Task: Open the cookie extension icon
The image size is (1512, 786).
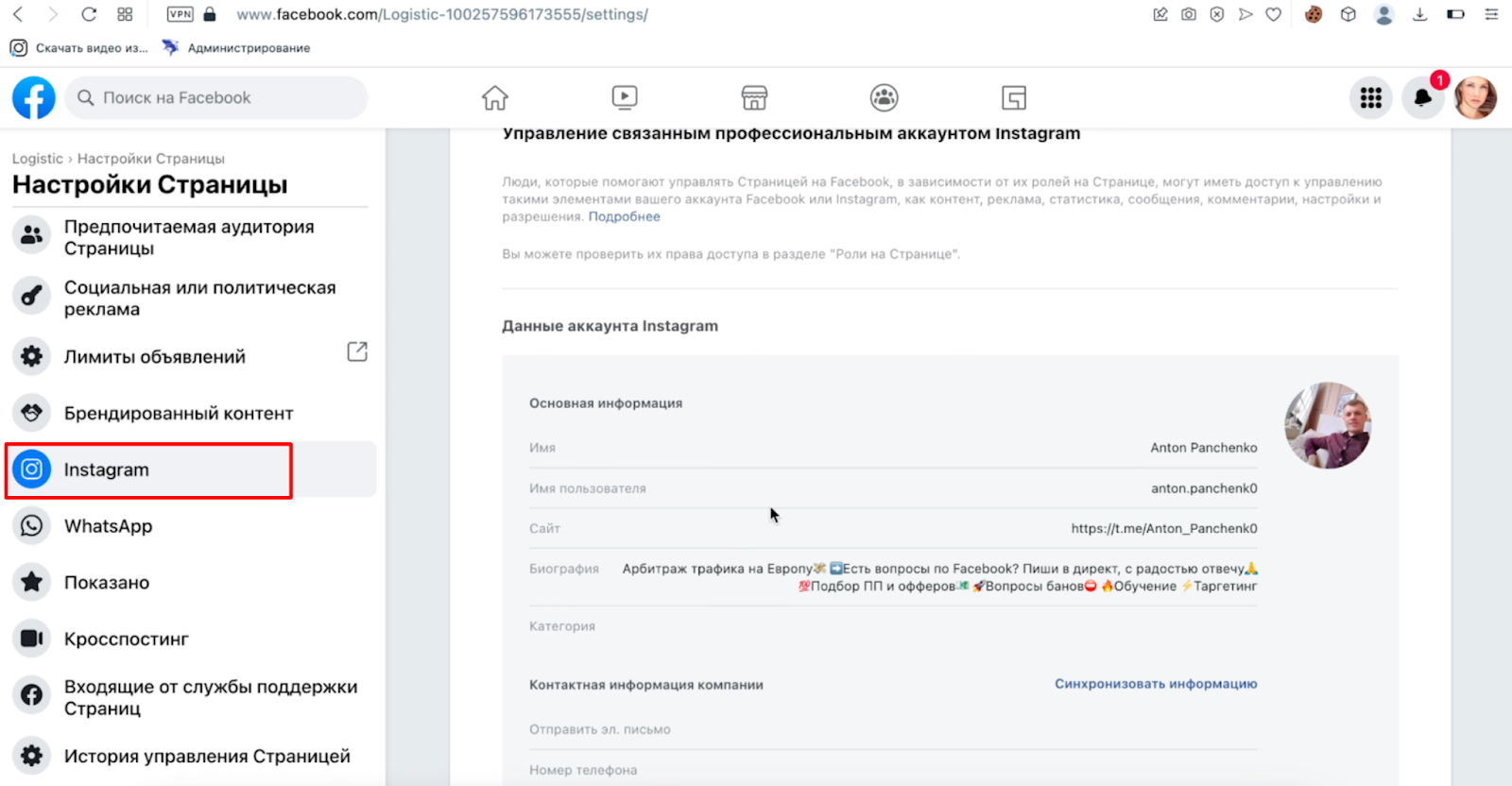Action: coord(1314,14)
